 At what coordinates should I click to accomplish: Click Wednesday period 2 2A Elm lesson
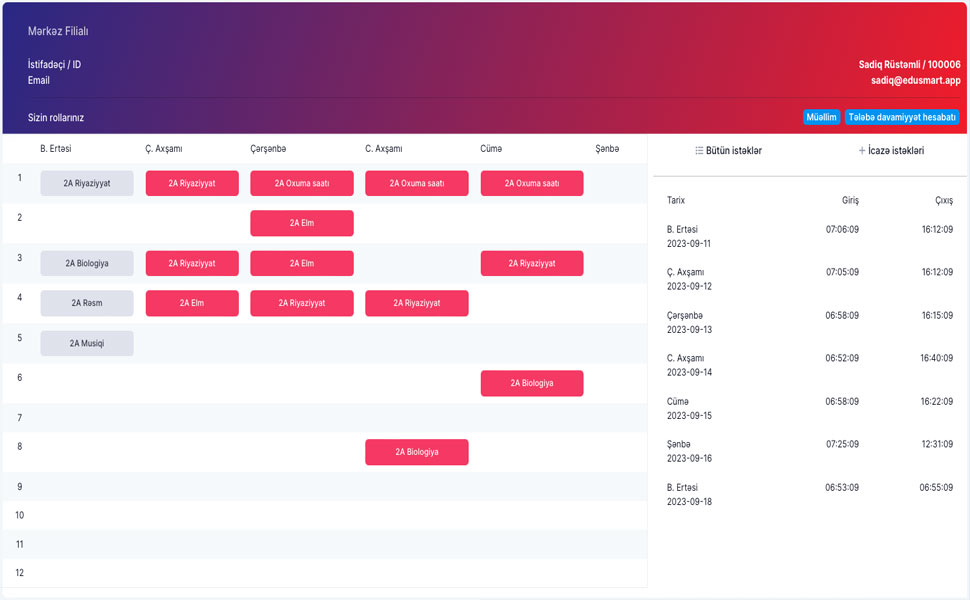pos(301,223)
